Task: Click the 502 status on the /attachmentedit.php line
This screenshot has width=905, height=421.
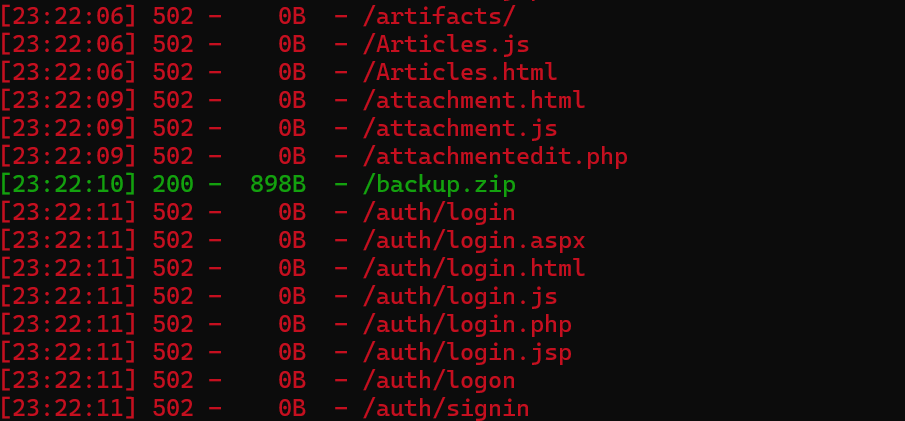Action: tap(172, 157)
